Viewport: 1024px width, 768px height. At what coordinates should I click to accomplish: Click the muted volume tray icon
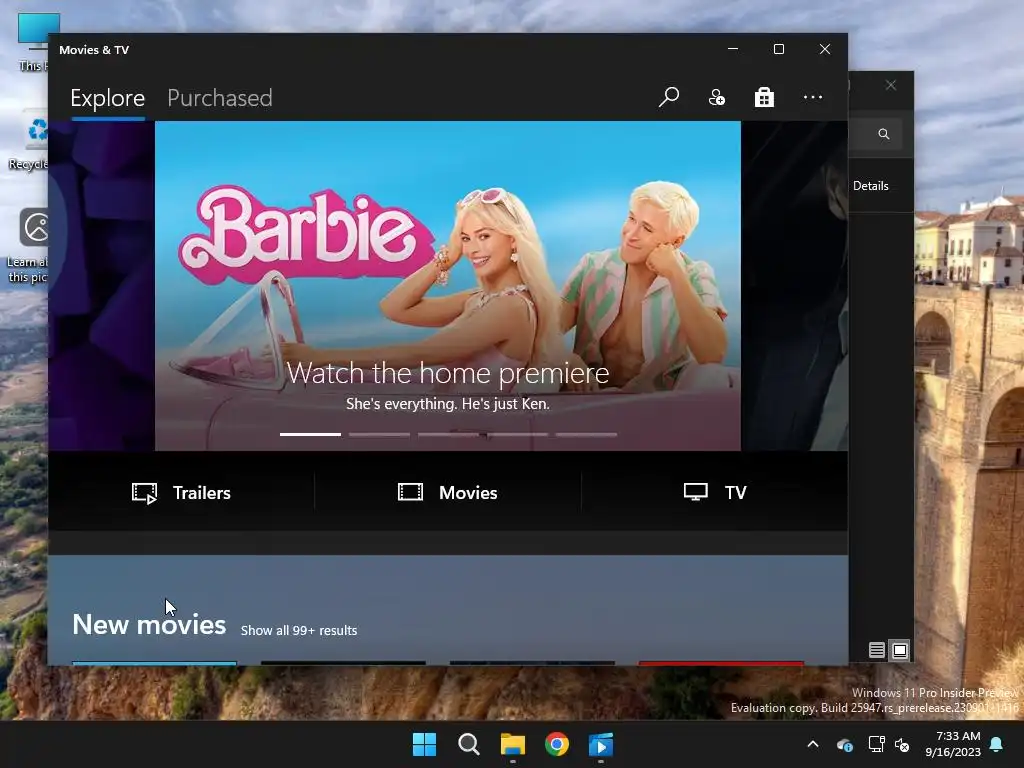[x=903, y=744]
